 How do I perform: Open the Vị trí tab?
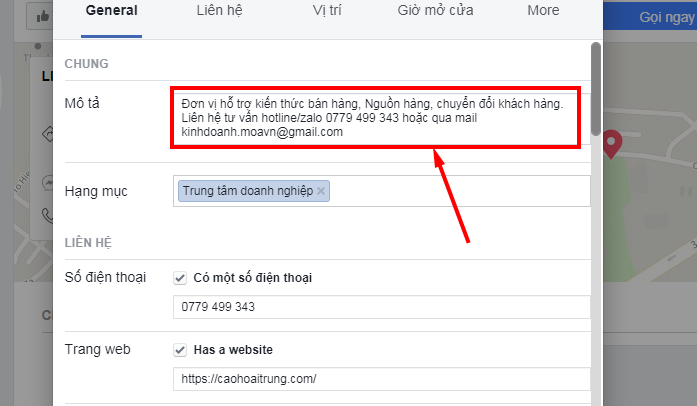click(x=327, y=11)
